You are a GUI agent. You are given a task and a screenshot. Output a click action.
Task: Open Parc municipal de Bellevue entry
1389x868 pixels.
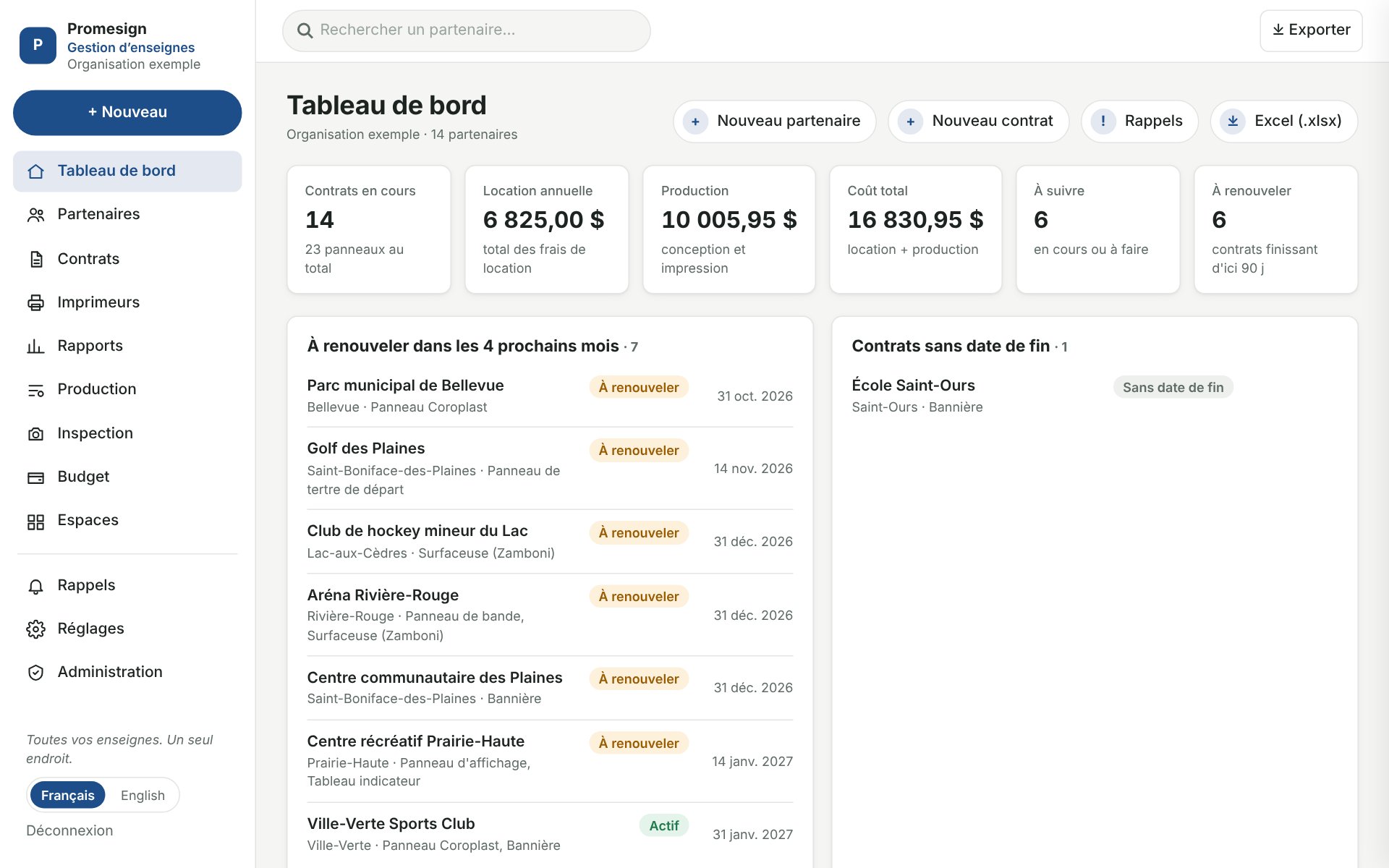(550, 396)
